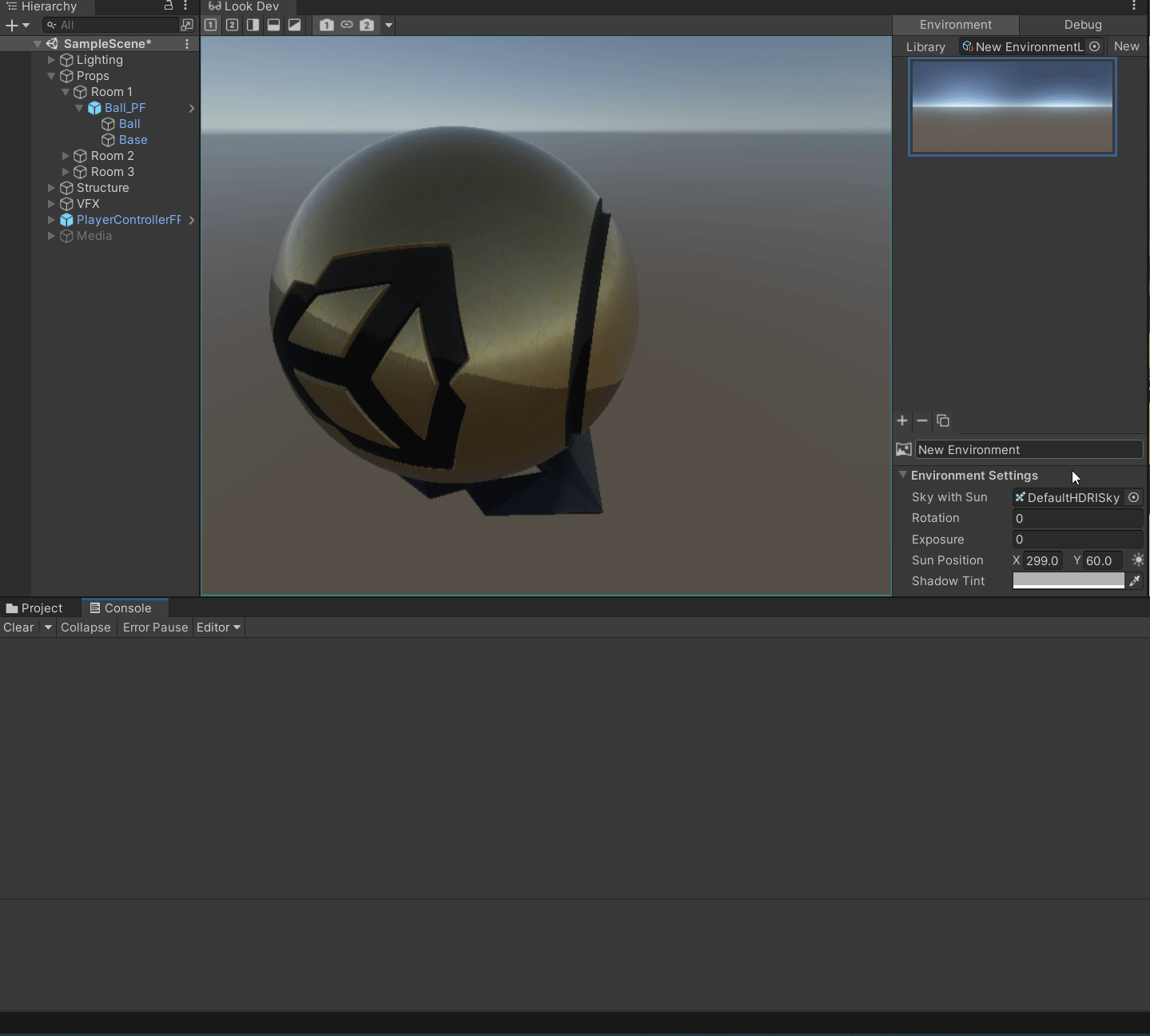Select the environment sky thumbnail
This screenshot has width=1150, height=1036.
(1012, 106)
